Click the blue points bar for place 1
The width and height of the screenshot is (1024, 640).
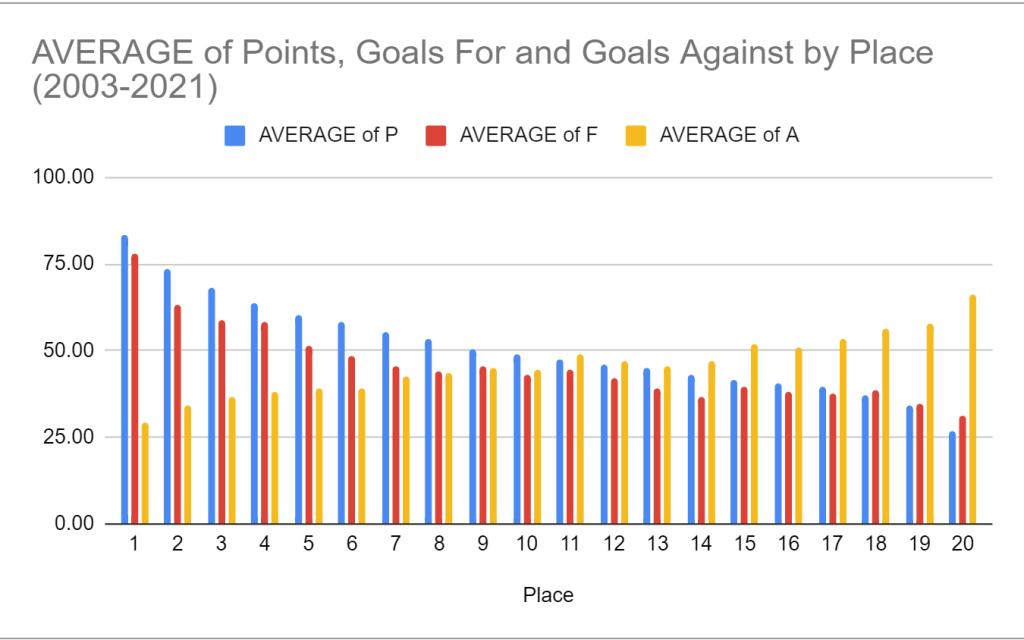[x=125, y=380]
